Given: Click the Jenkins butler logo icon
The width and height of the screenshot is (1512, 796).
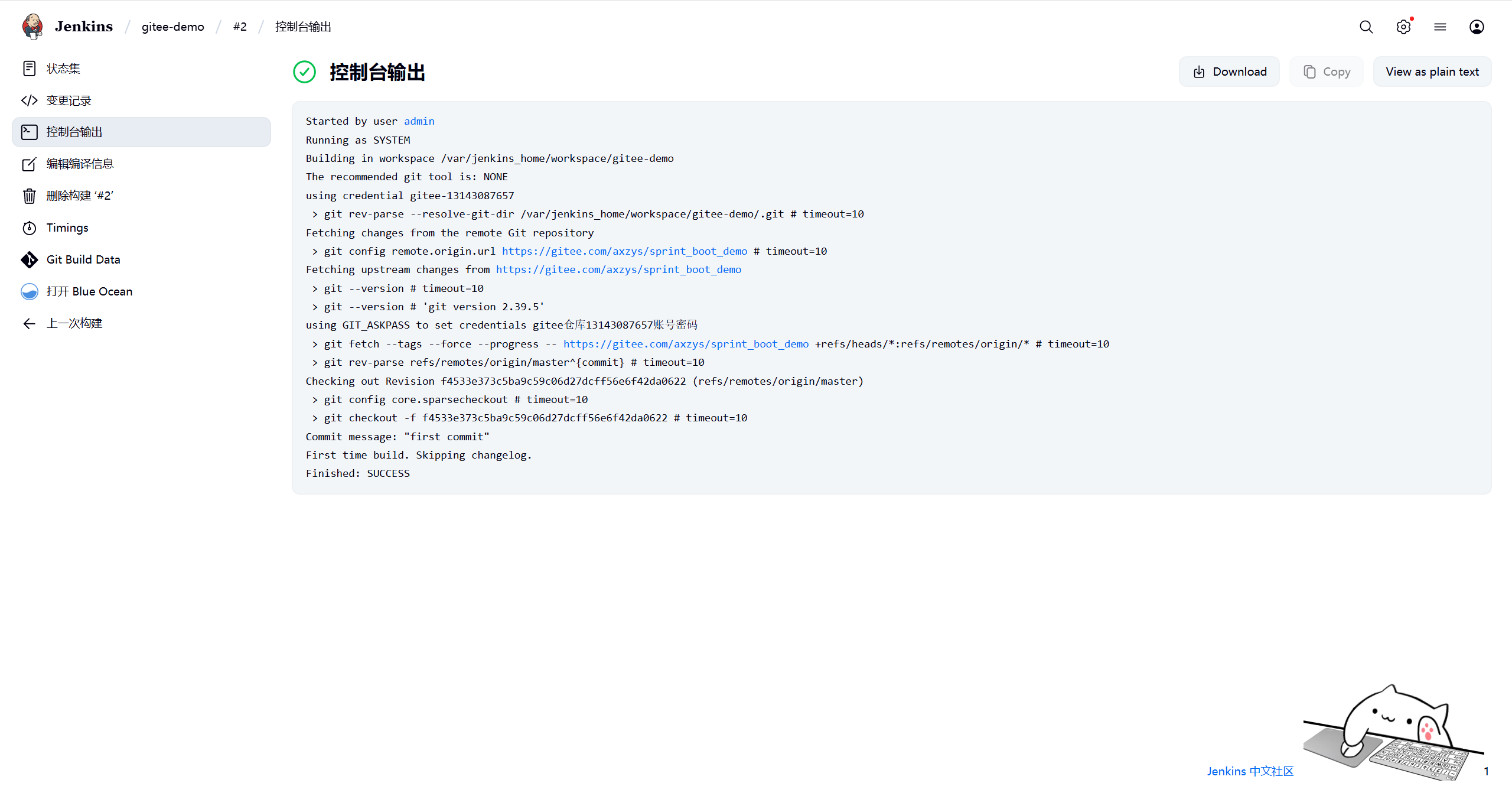Looking at the screenshot, I should tap(32, 27).
